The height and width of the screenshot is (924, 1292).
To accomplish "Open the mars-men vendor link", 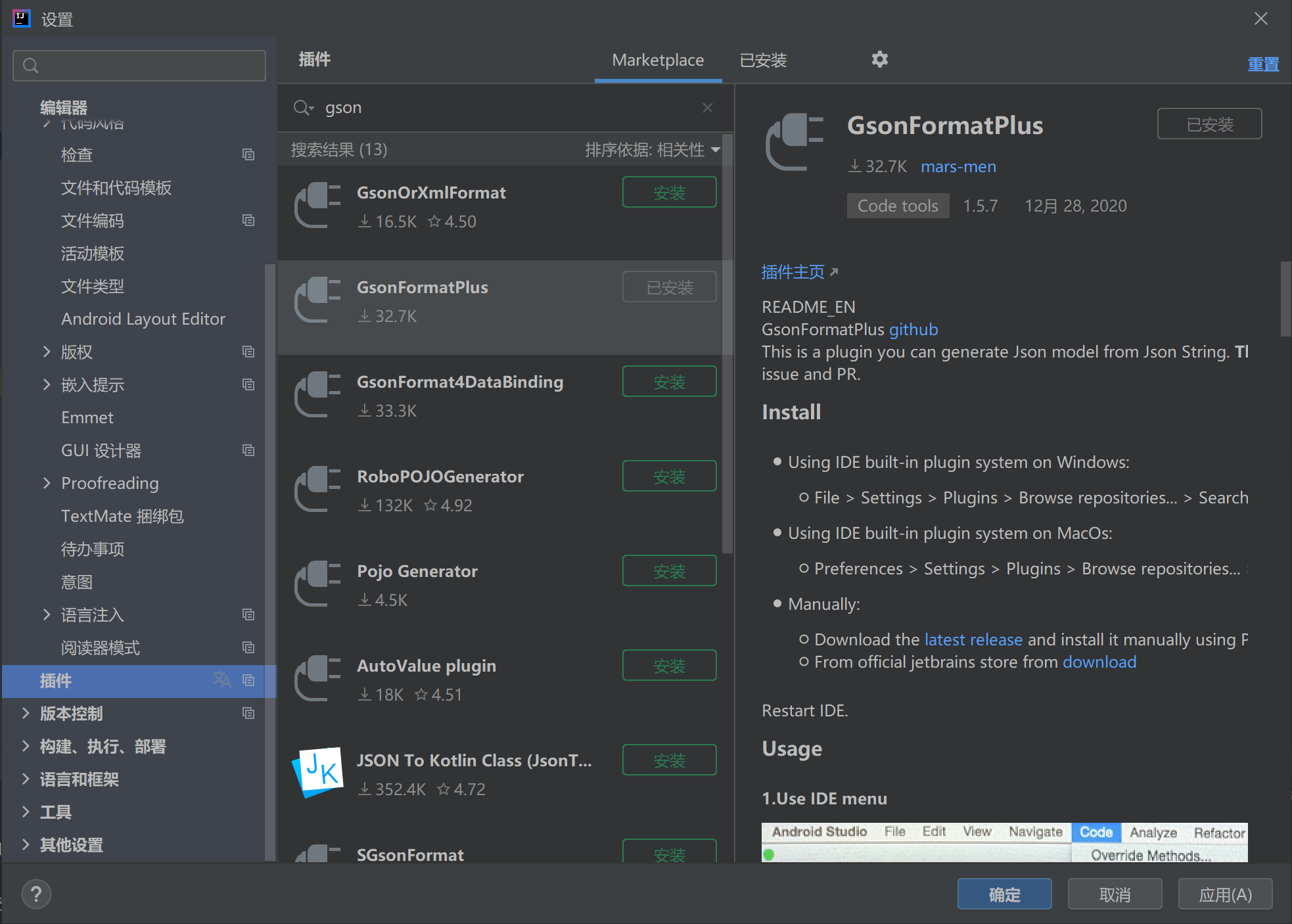I will 957,167.
